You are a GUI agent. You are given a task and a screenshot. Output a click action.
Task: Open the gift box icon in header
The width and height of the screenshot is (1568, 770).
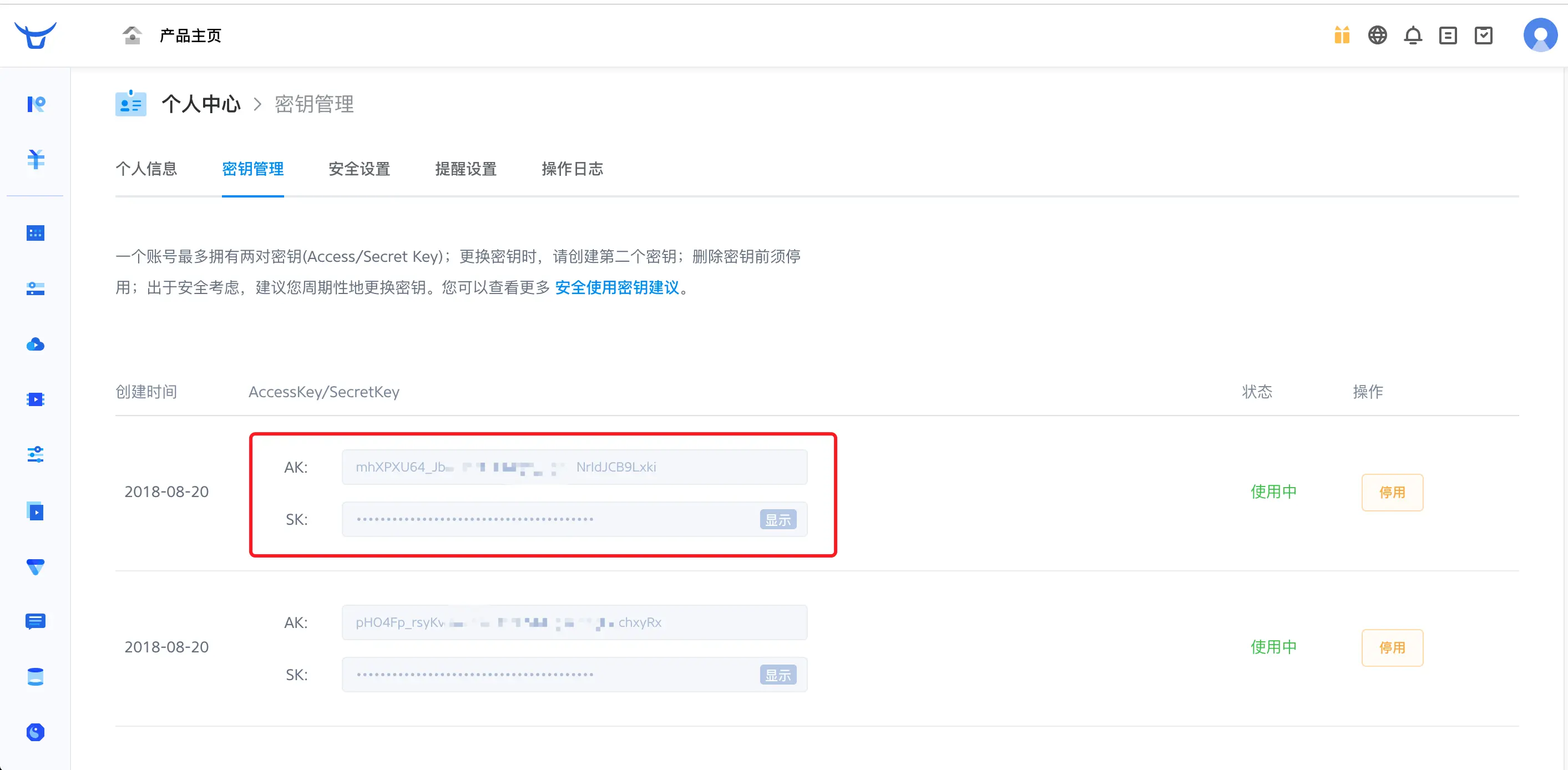pyautogui.click(x=1342, y=36)
